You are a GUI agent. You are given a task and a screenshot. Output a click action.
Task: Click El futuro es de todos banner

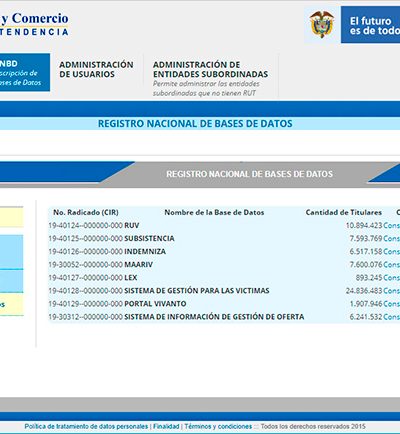tap(370, 25)
